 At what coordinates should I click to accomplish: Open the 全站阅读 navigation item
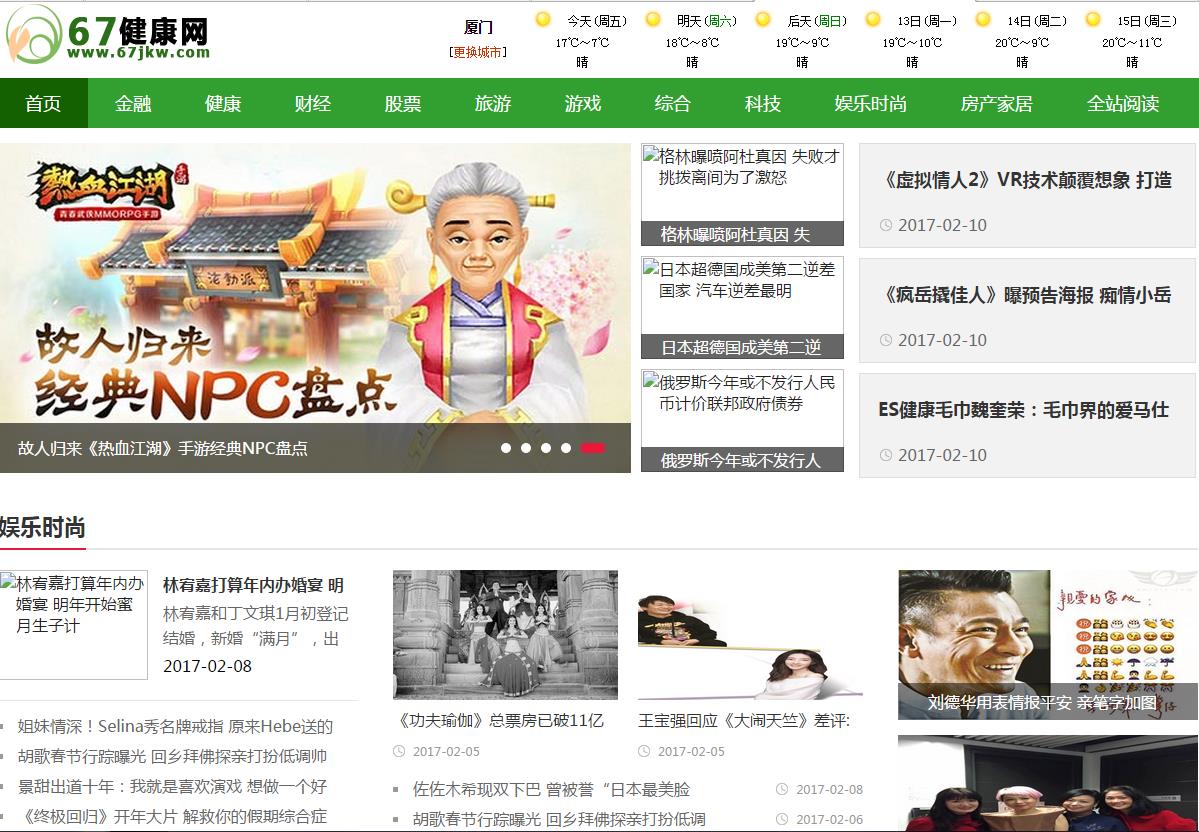coord(1123,103)
